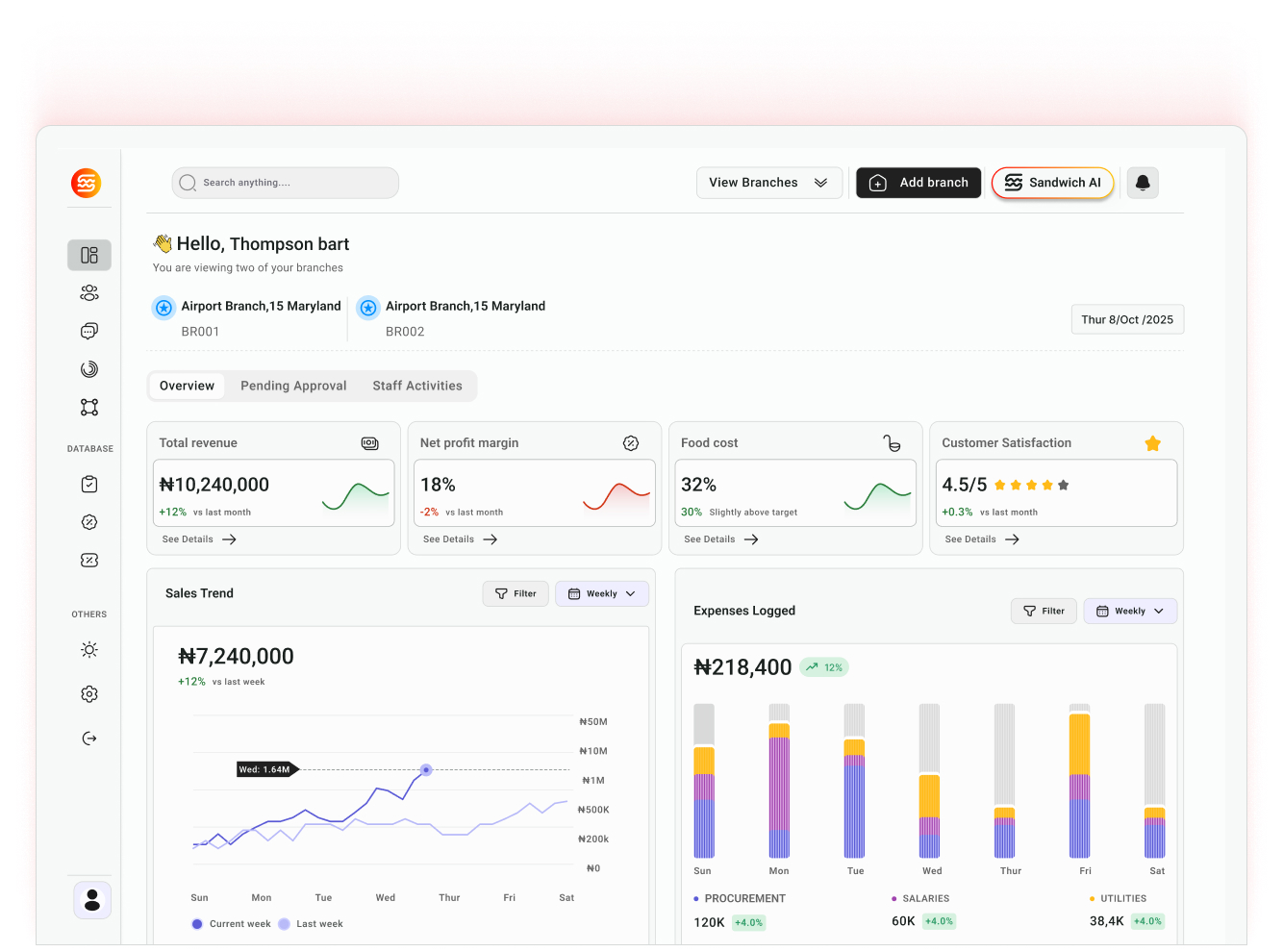Click the clipboard checklist icon under Database

(89, 485)
